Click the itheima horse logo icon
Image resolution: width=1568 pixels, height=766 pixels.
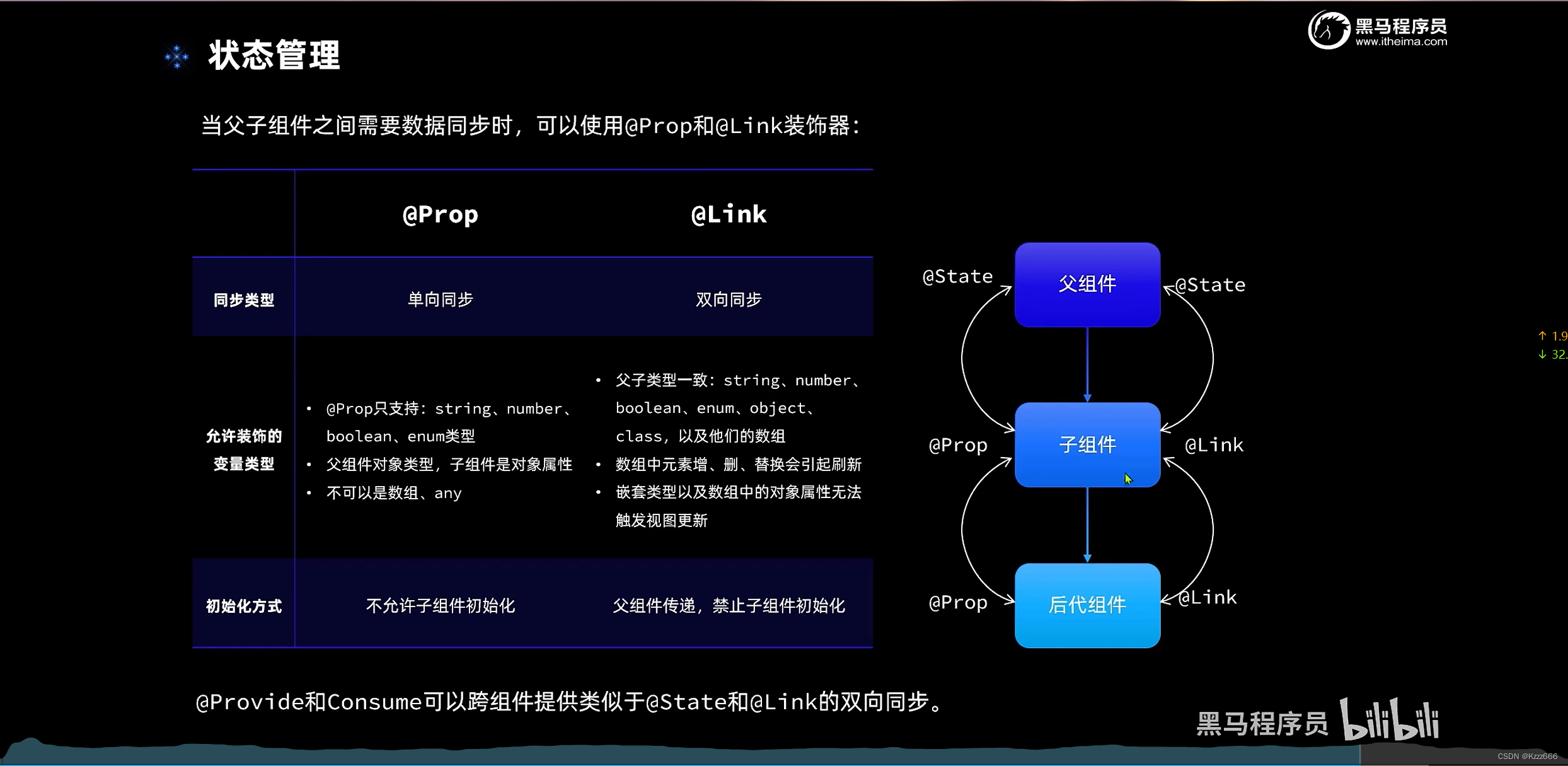pos(1328,30)
